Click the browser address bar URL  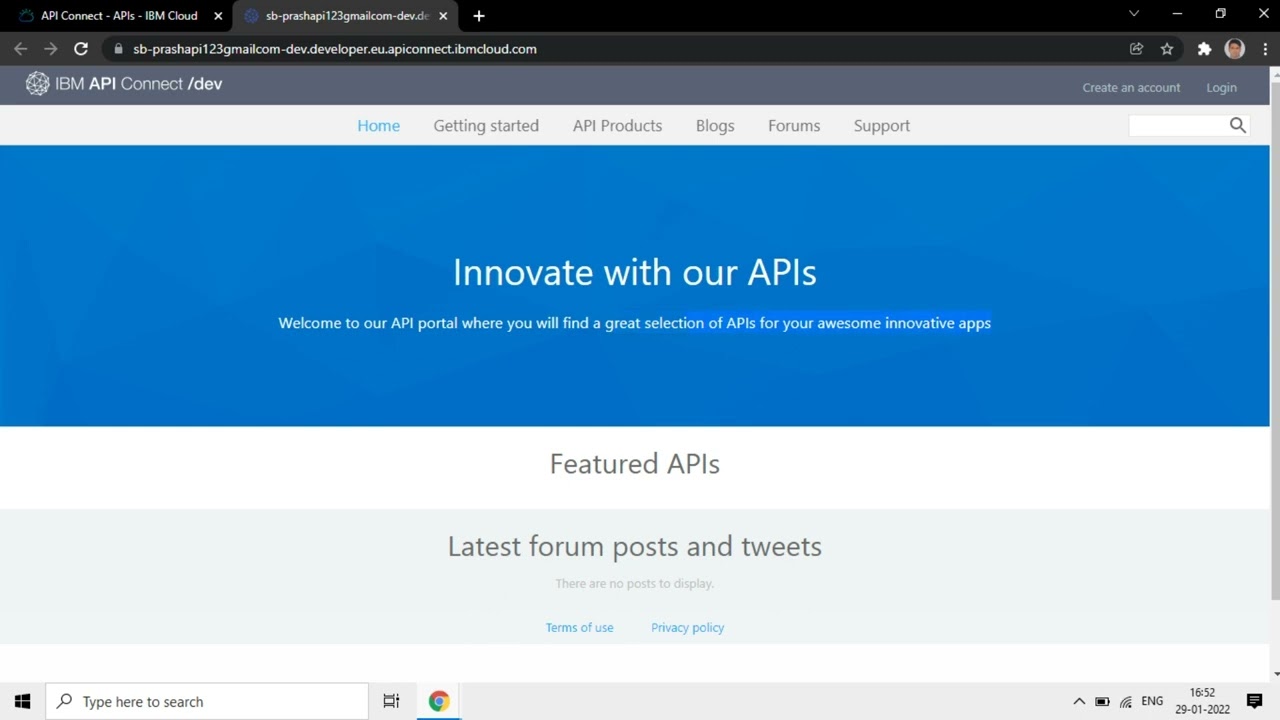(x=335, y=48)
